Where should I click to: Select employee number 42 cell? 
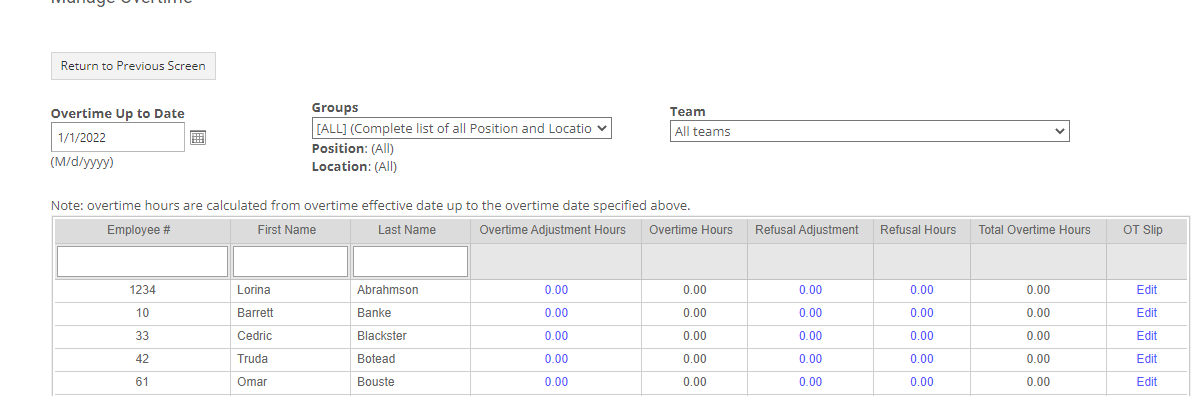[142, 359]
